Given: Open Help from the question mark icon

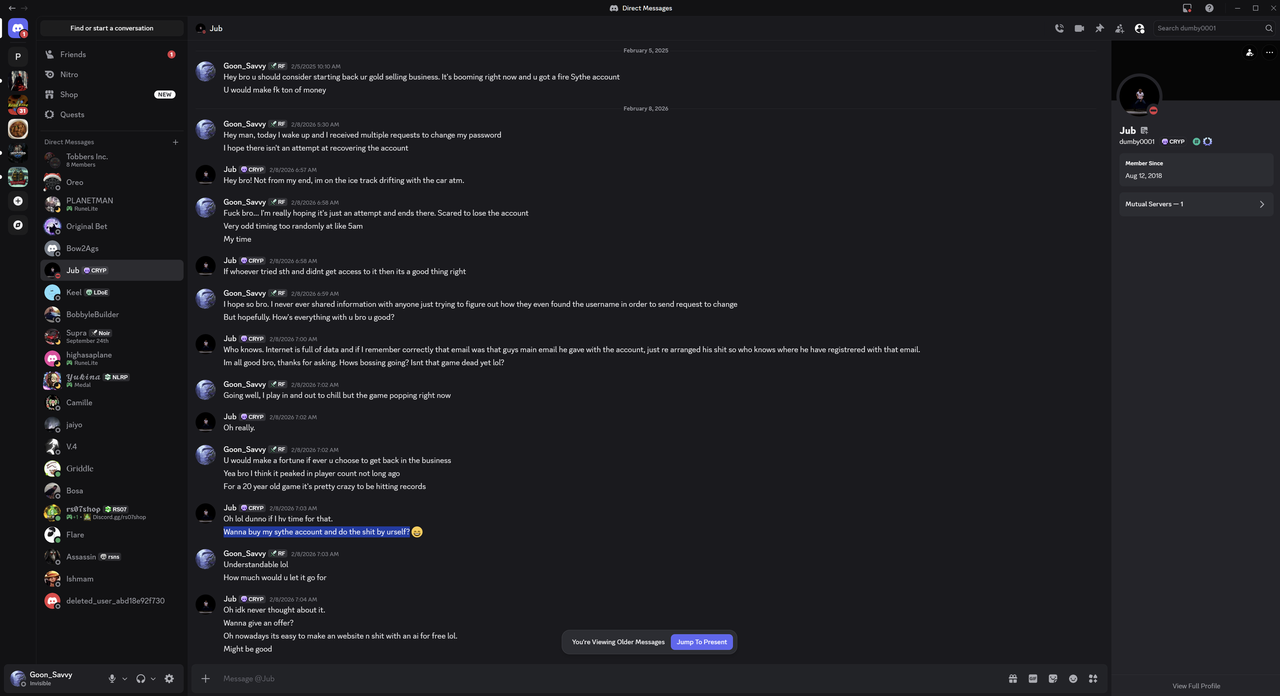Looking at the screenshot, I should coord(1209,8).
